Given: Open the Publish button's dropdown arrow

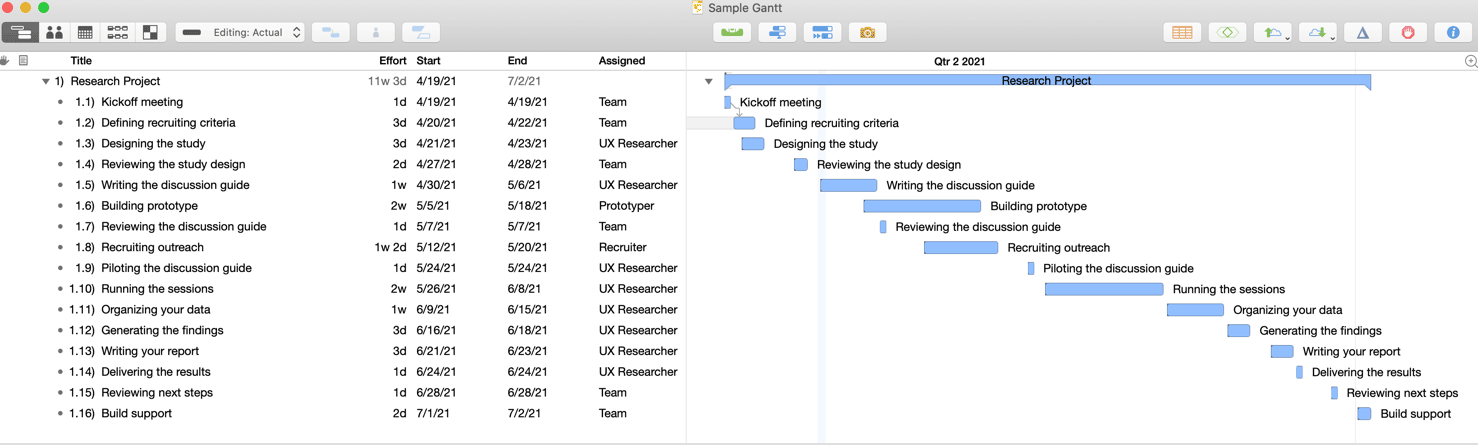Looking at the screenshot, I should click(1288, 37).
